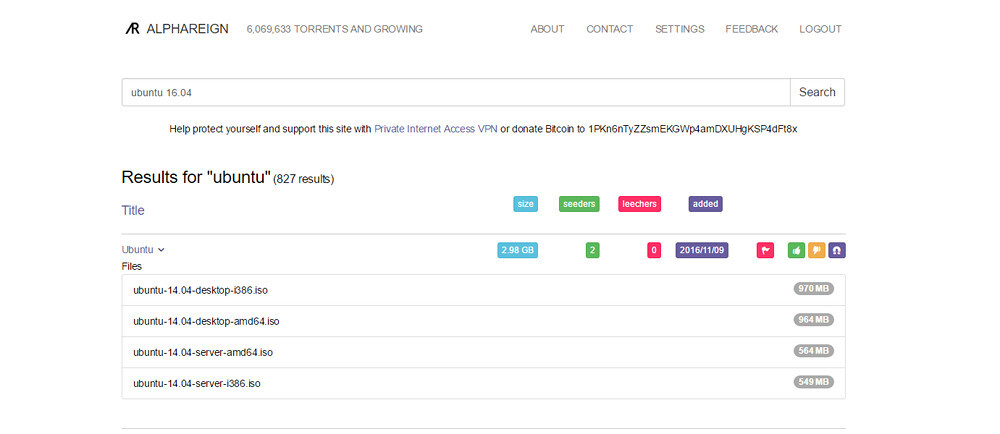1000x434 pixels.
Task: Open the CONTACT page
Action: pos(610,29)
